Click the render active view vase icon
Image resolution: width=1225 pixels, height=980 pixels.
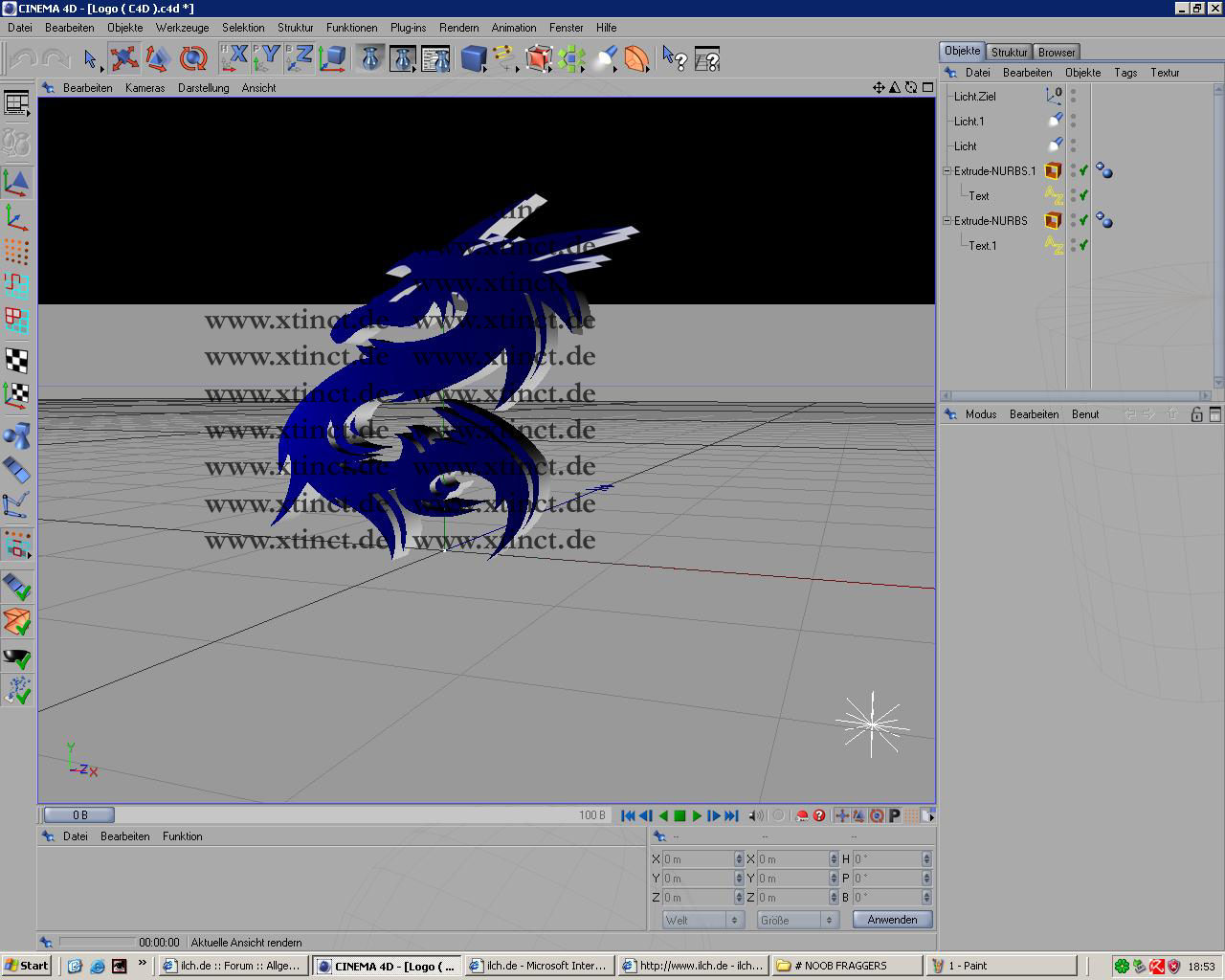coord(370,59)
